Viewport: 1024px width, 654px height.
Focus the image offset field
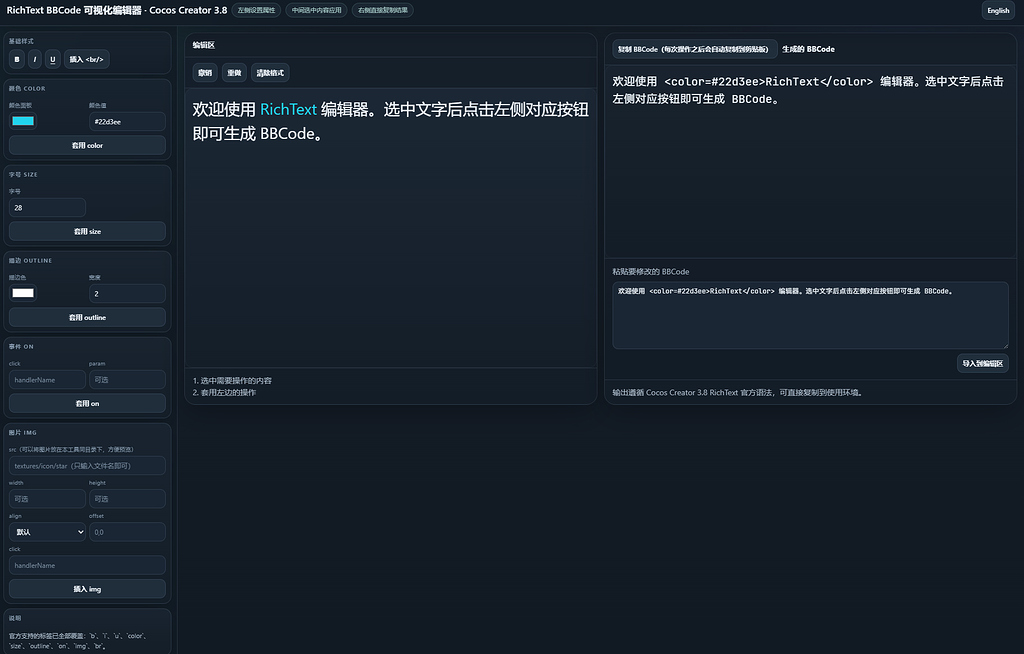coord(127,532)
